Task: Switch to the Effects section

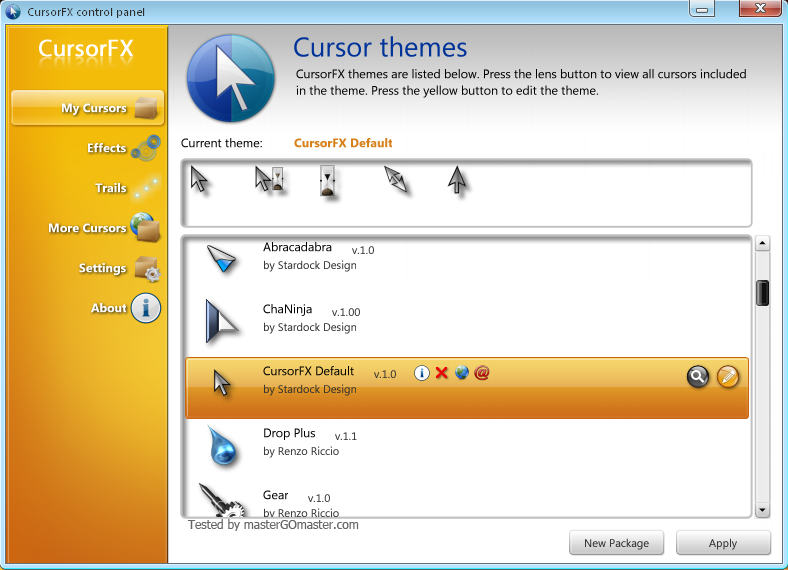Action: (124, 148)
